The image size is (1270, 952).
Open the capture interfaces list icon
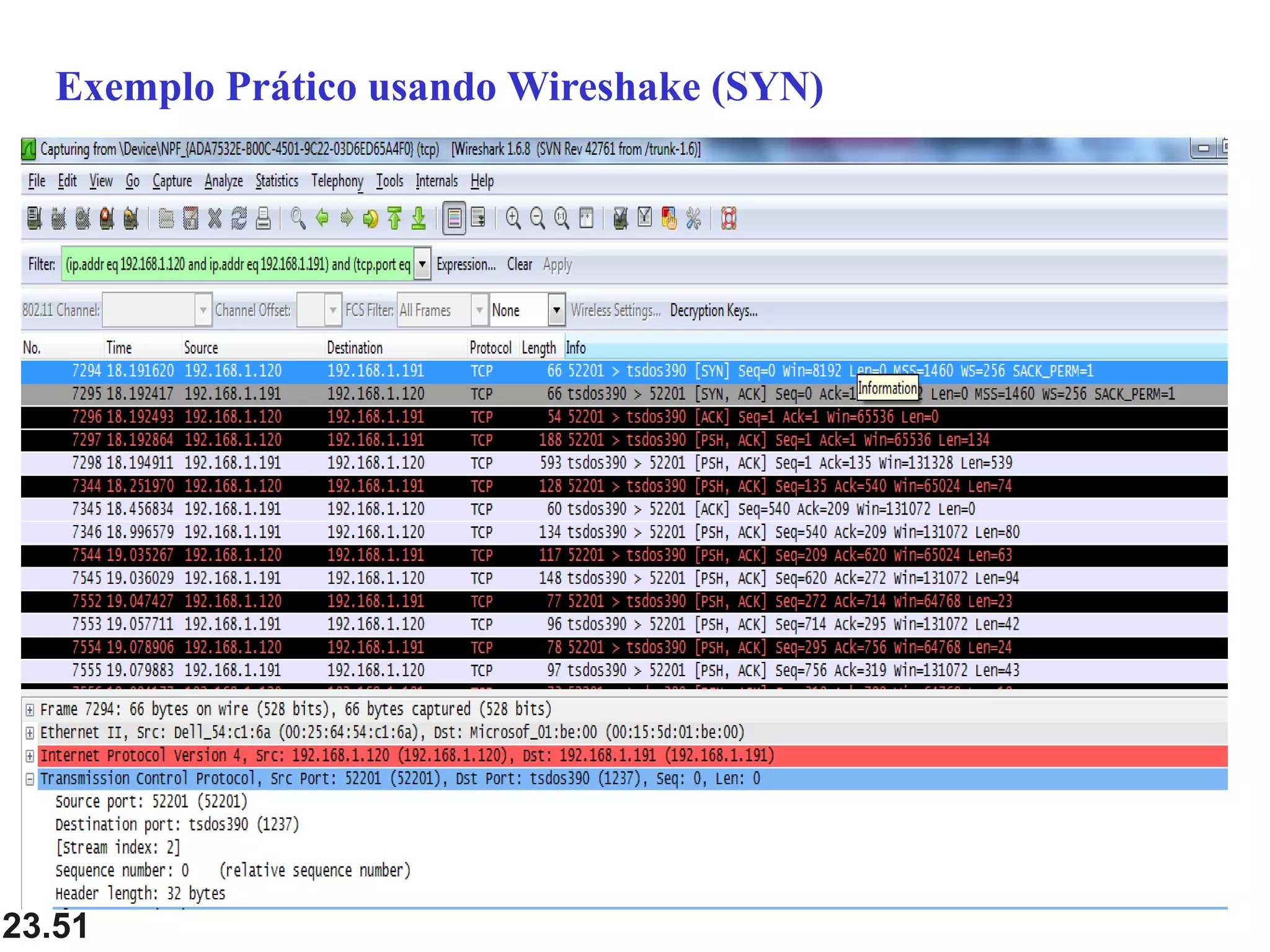(35, 218)
